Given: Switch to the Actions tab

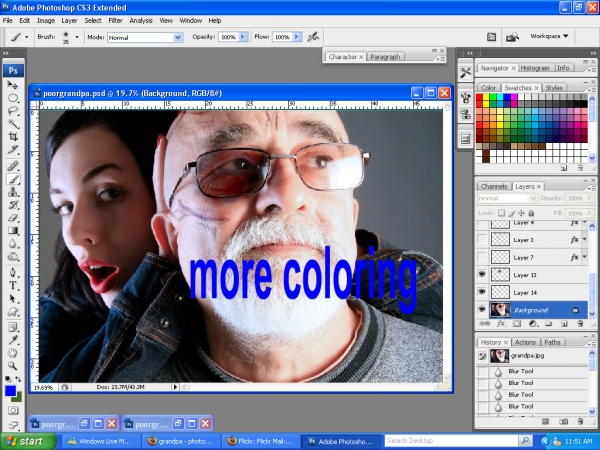Looking at the screenshot, I should pyautogui.click(x=525, y=342).
